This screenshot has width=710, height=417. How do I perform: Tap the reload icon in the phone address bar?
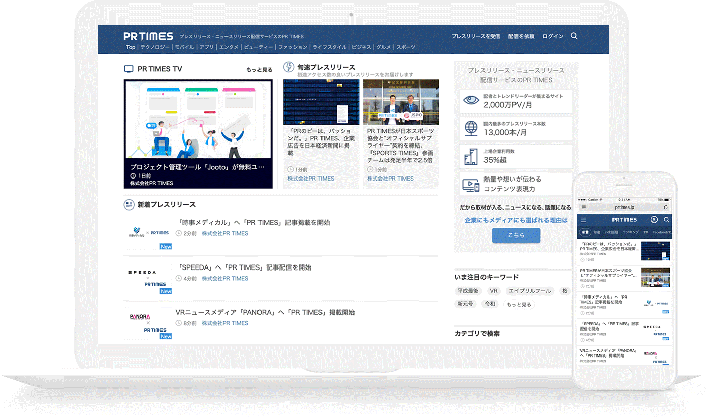(666, 207)
